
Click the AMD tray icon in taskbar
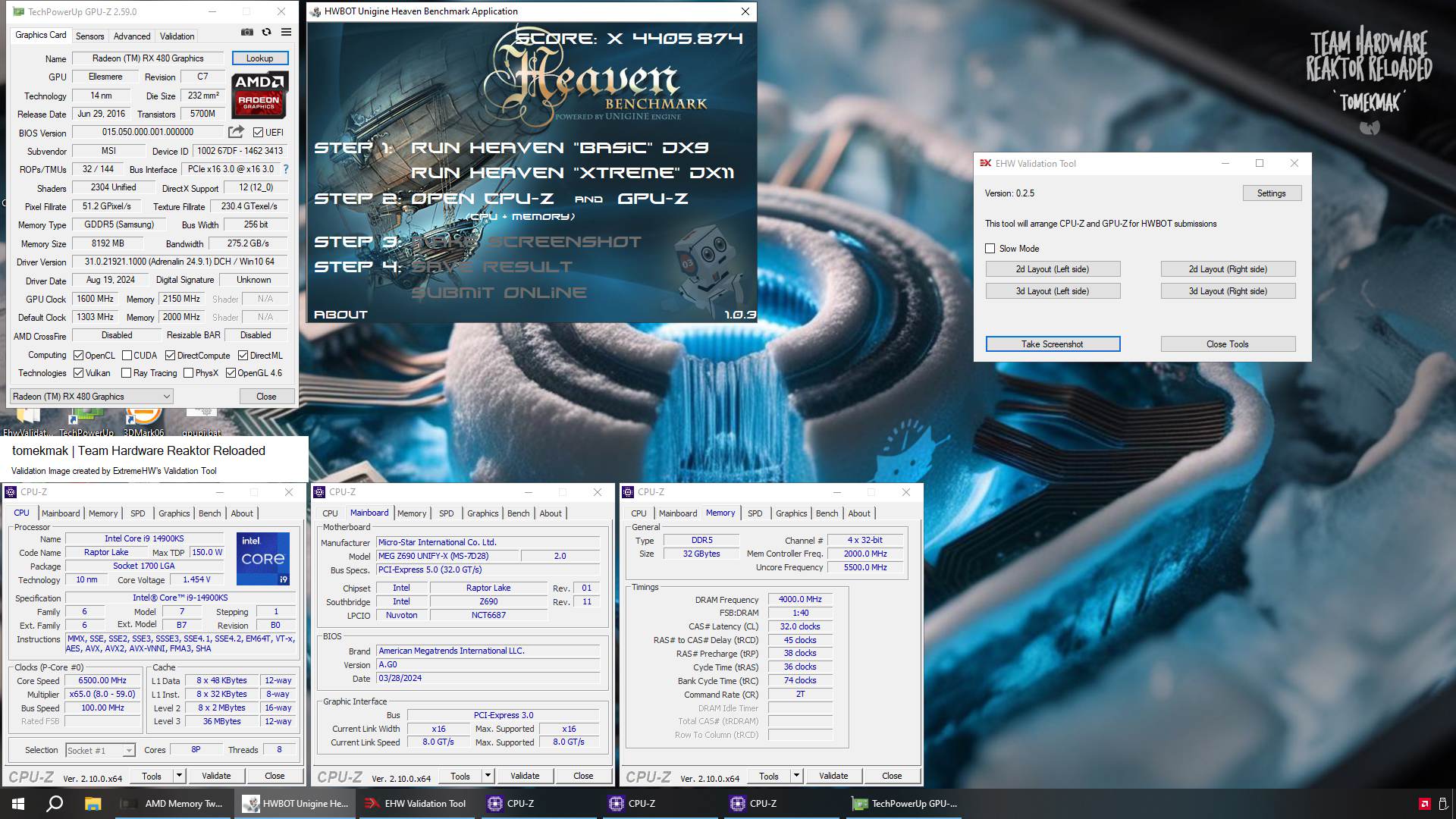(1424, 804)
